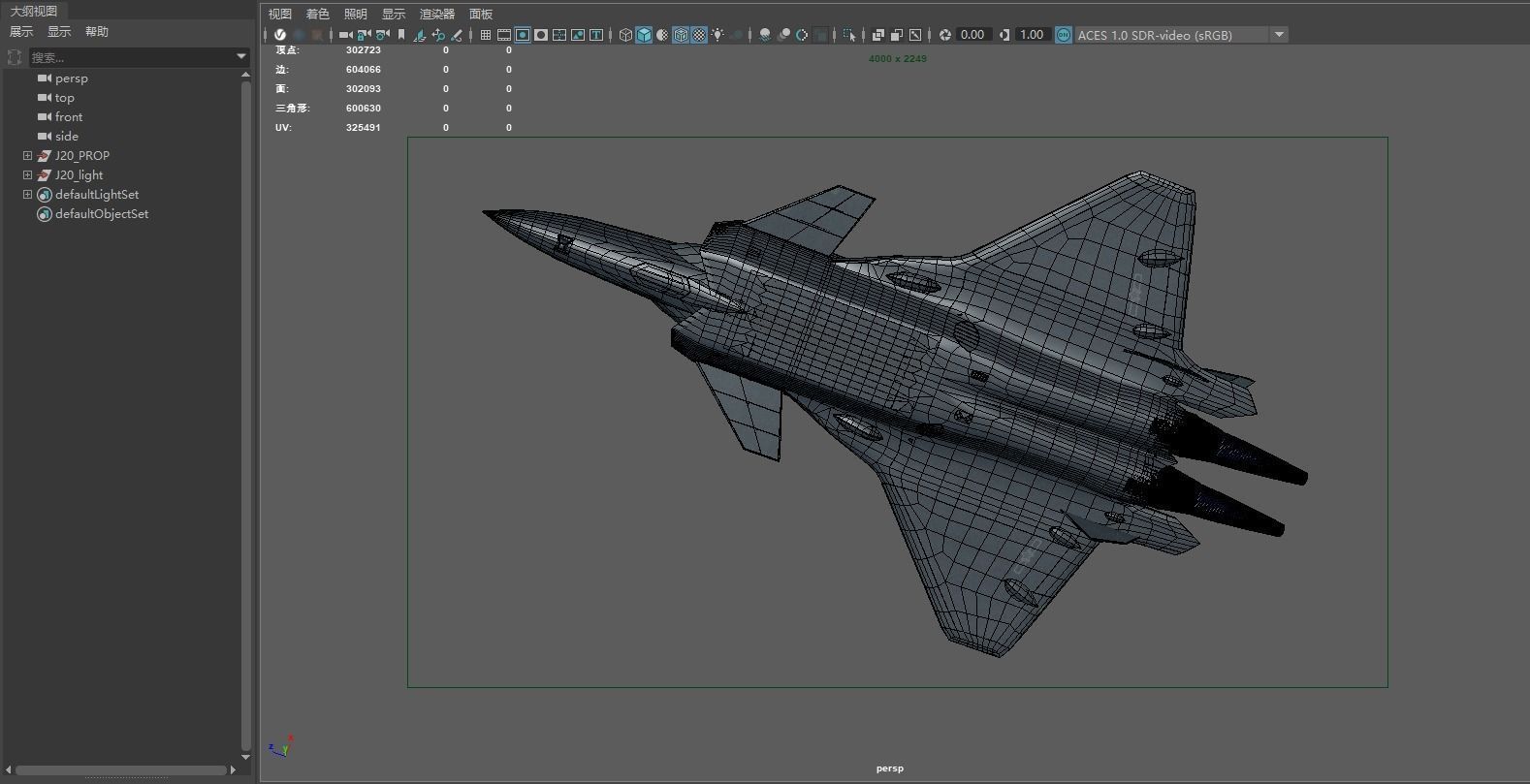Click Use Default Material icon
This screenshot has width=1530, height=784.
pos(662,35)
